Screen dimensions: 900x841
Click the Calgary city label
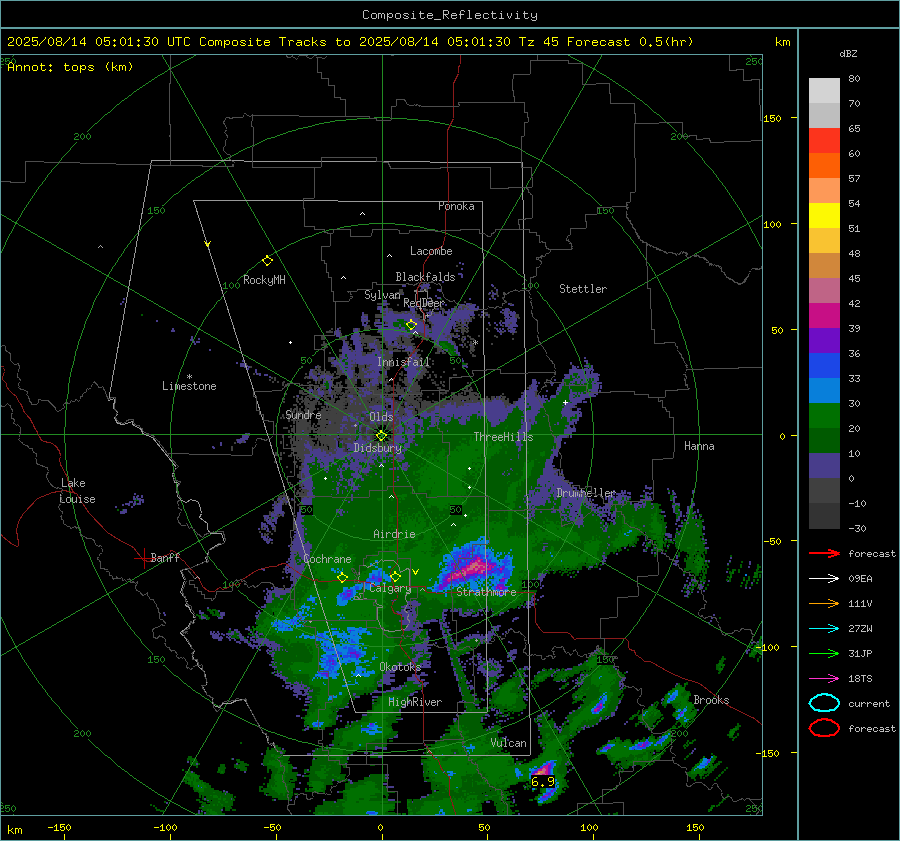coord(390,588)
